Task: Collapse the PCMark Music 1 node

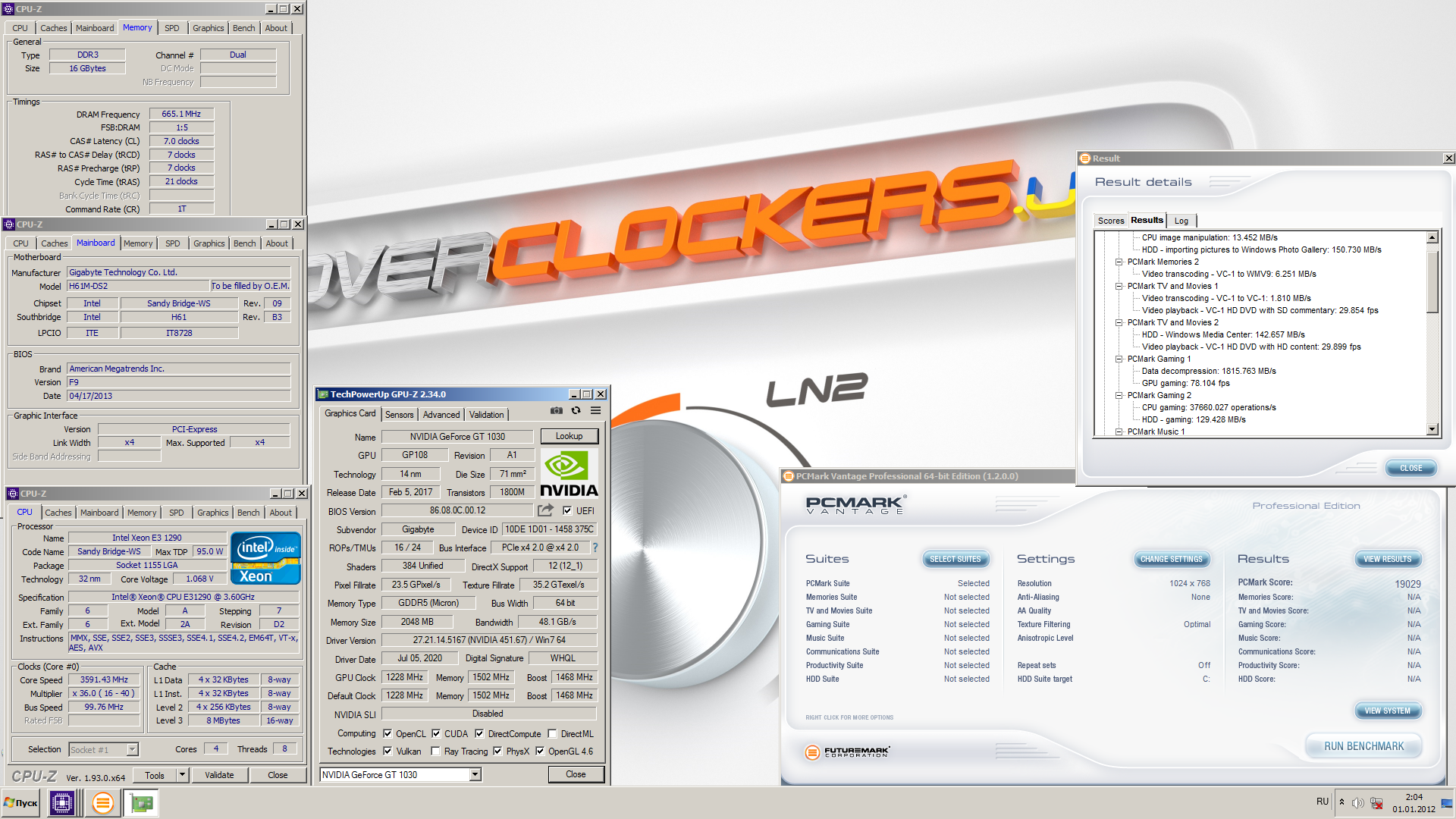Action: pos(1119,431)
